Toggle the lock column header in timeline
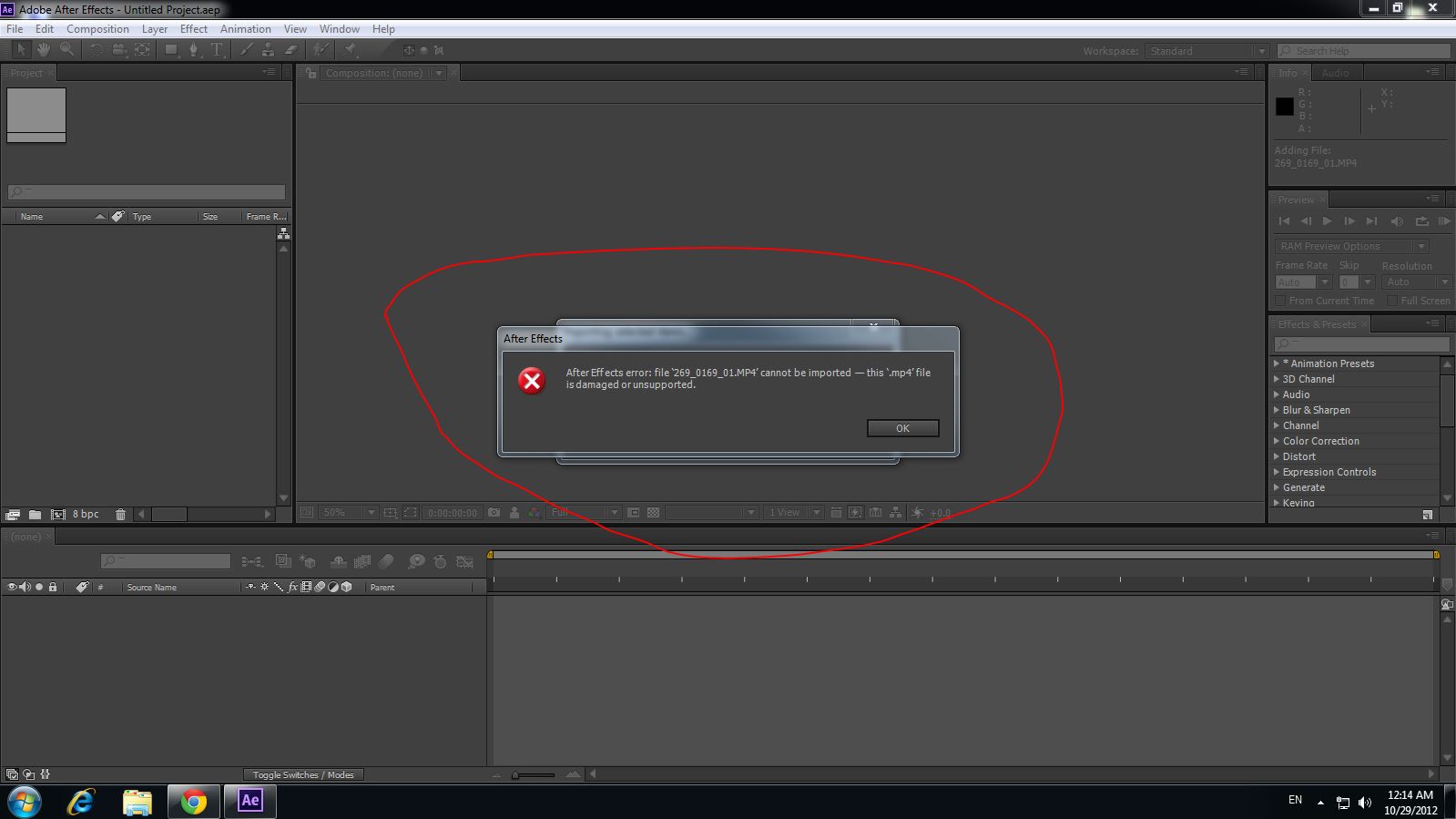Image resolution: width=1456 pixels, height=819 pixels. (x=53, y=588)
